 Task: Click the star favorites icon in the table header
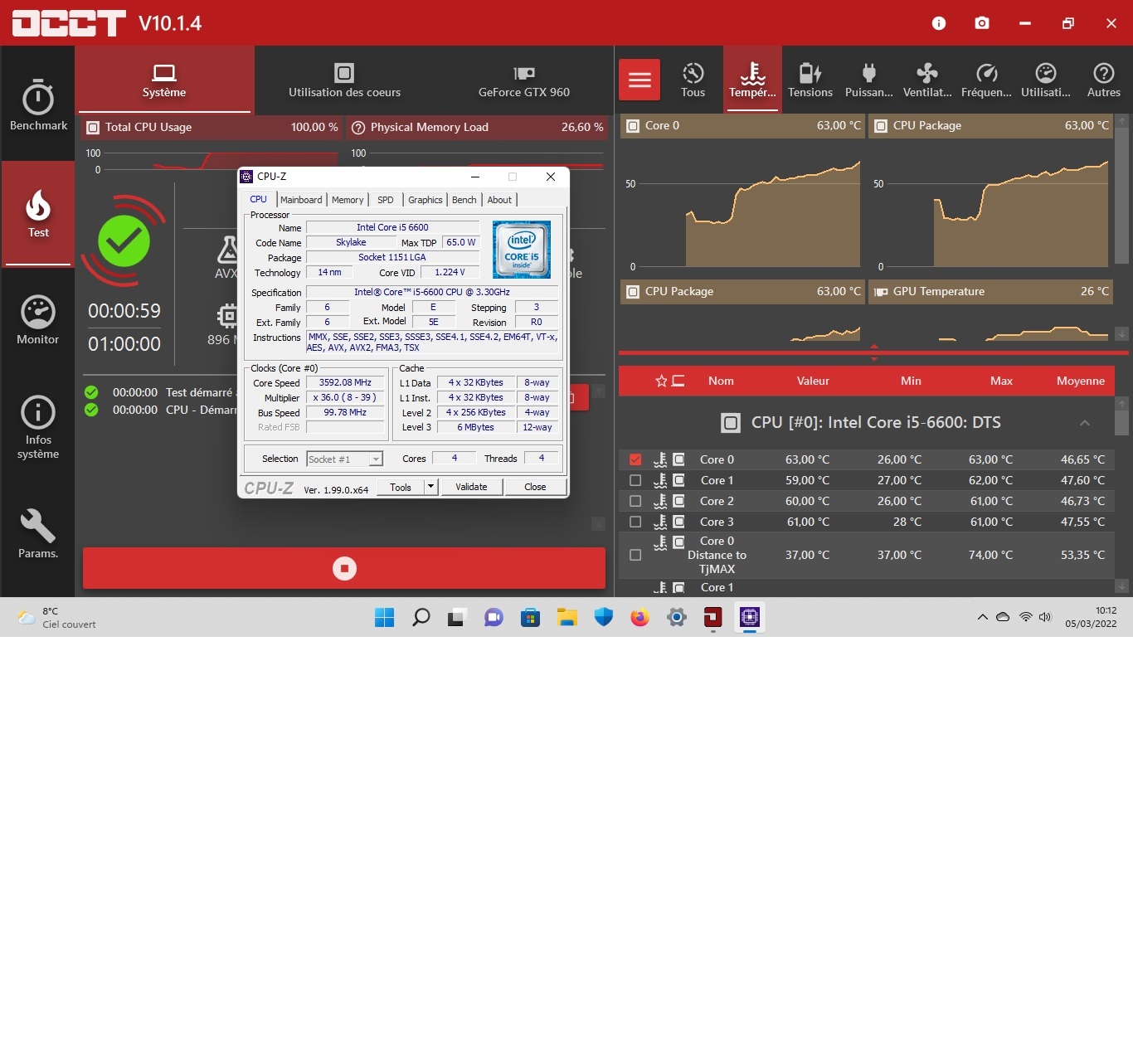pyautogui.click(x=661, y=381)
